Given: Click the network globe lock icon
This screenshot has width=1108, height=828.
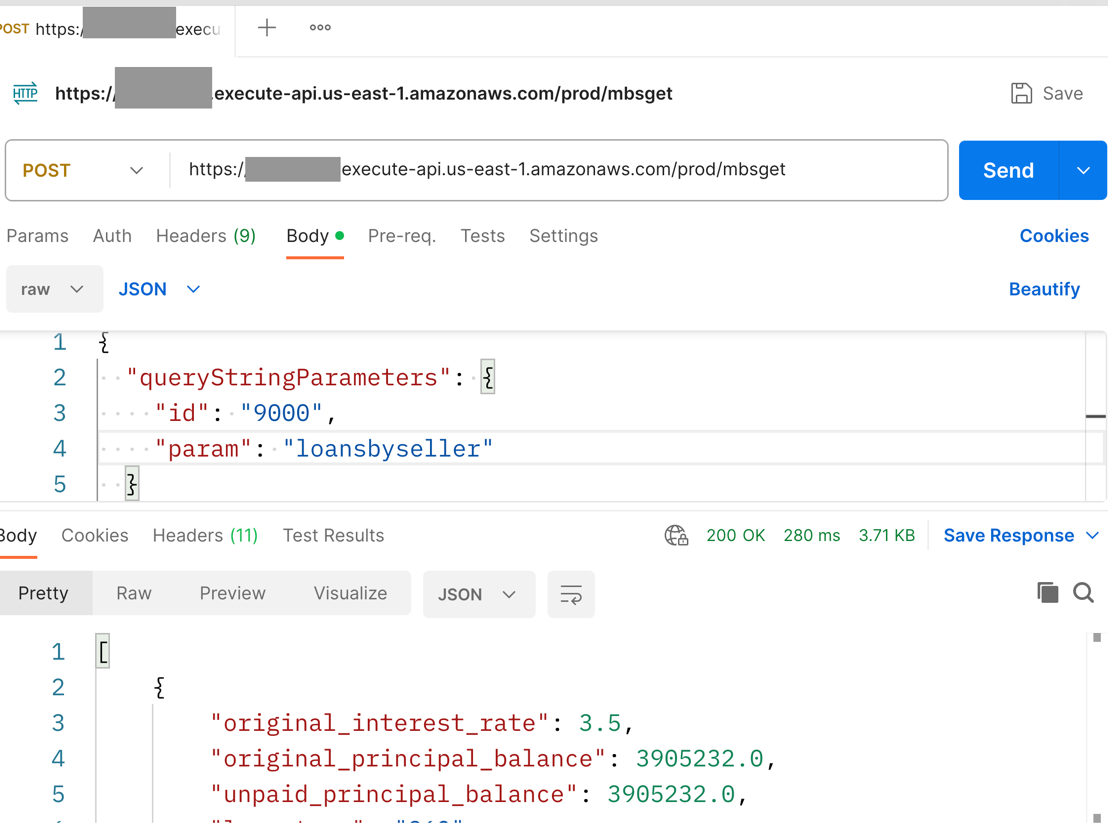Looking at the screenshot, I should 676,536.
